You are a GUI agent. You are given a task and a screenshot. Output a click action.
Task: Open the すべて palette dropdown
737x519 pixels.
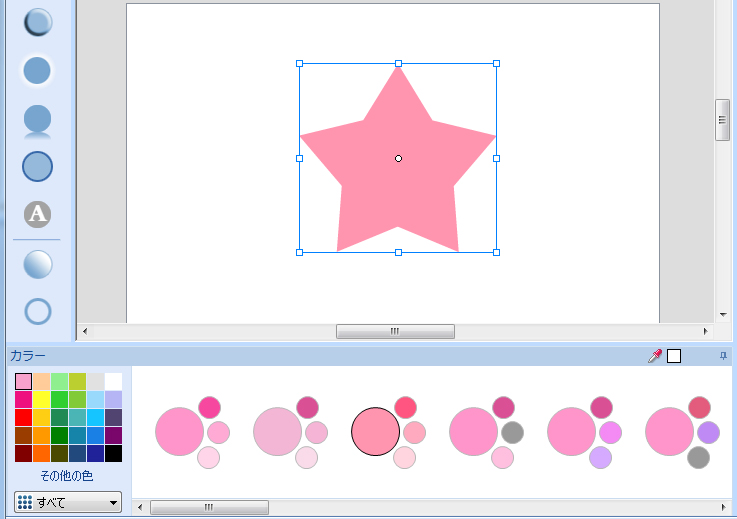pos(68,502)
